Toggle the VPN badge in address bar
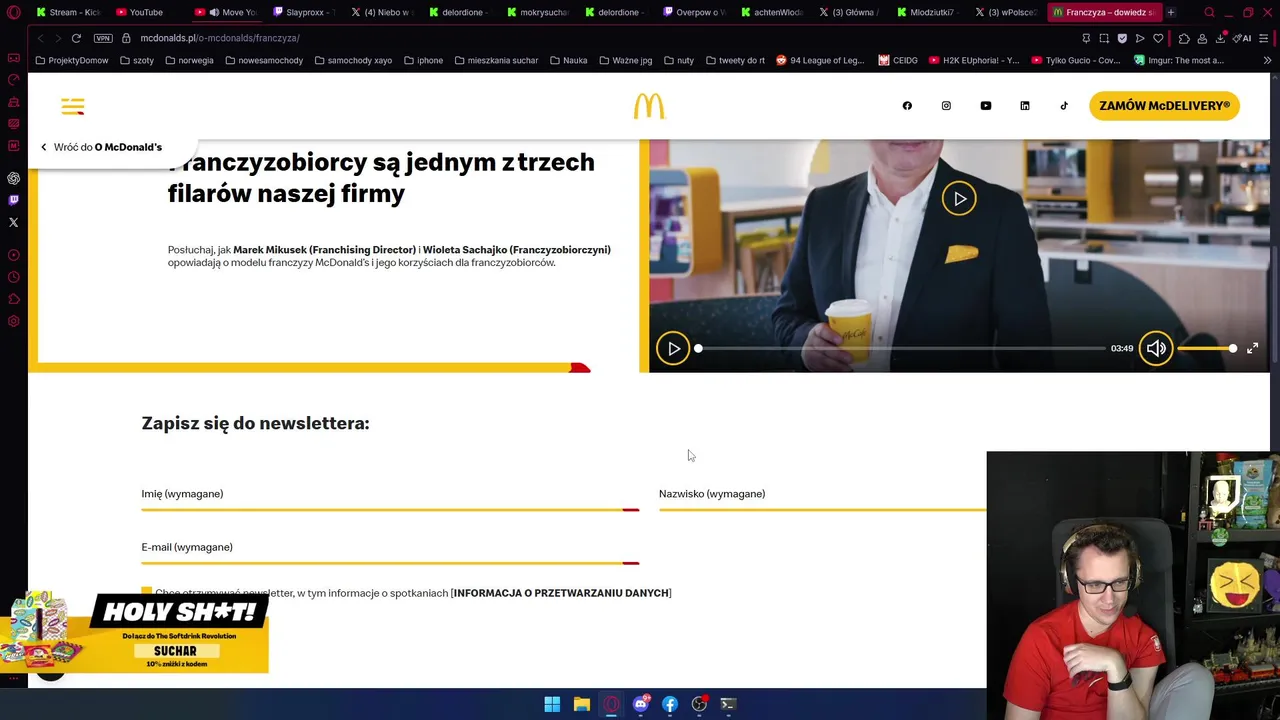Screen dimensions: 1280x720 pos(103,38)
